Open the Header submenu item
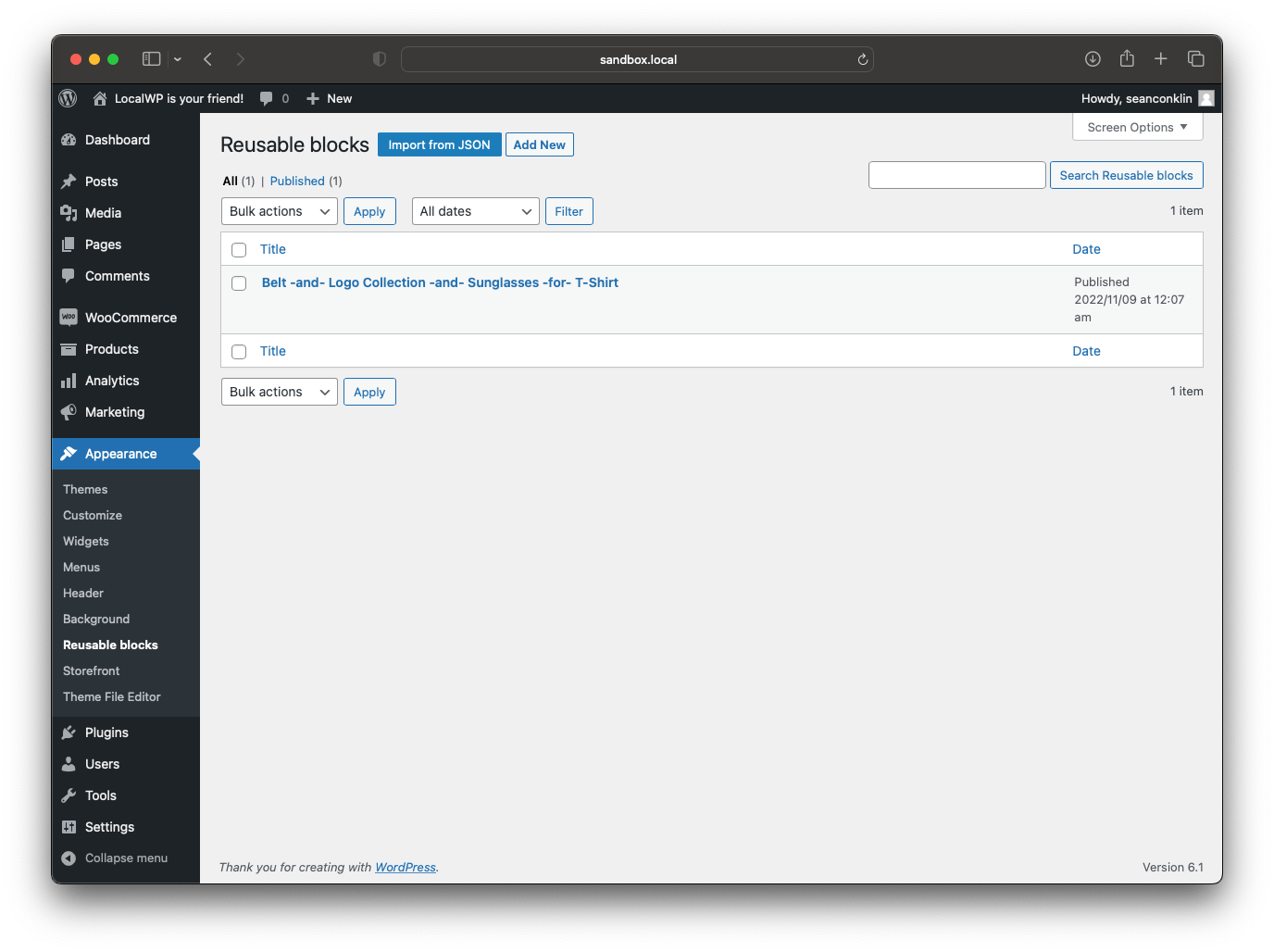The height and width of the screenshot is (952, 1274). click(x=83, y=593)
